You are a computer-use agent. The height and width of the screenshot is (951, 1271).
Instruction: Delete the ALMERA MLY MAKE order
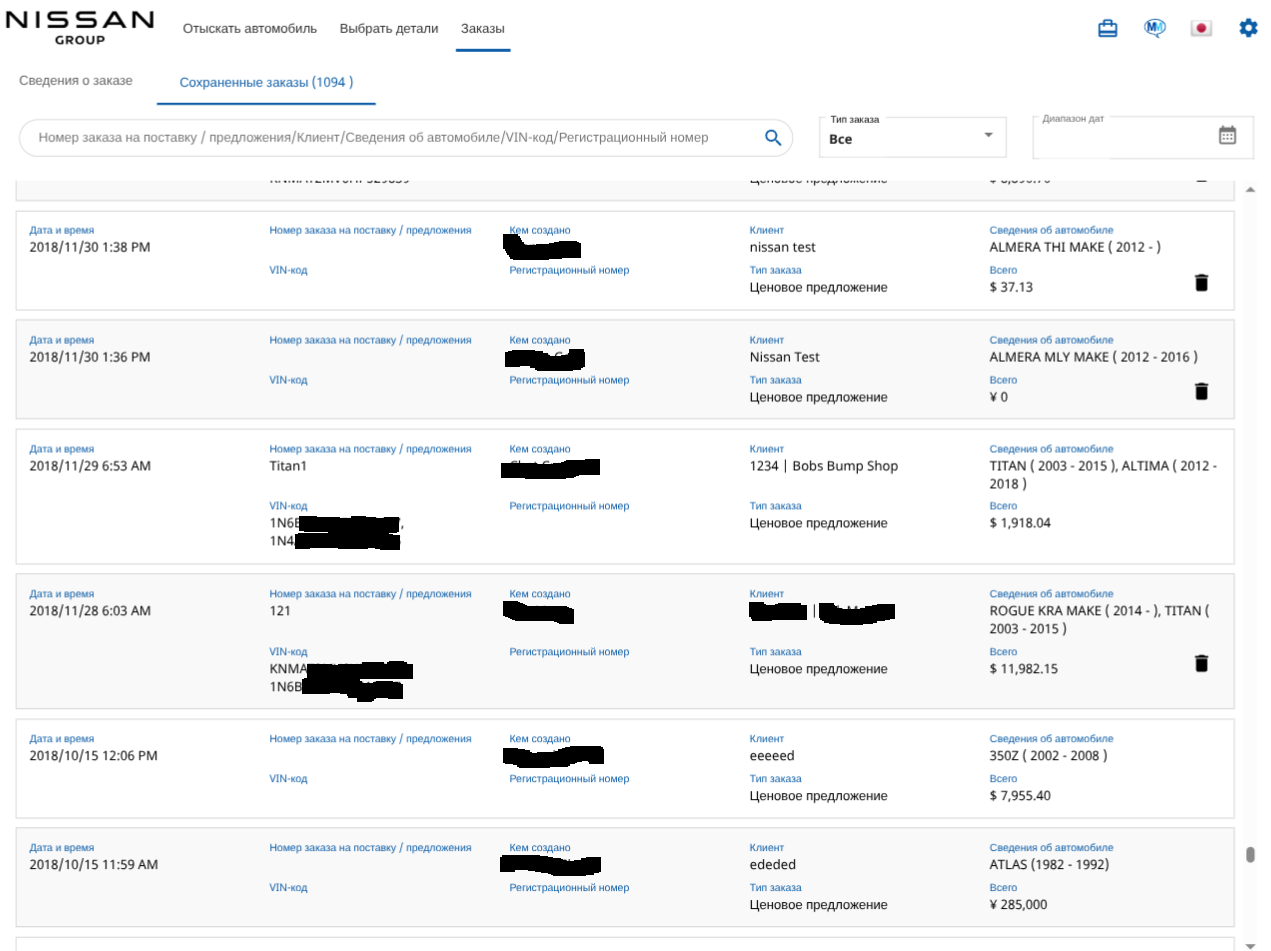coord(1201,392)
